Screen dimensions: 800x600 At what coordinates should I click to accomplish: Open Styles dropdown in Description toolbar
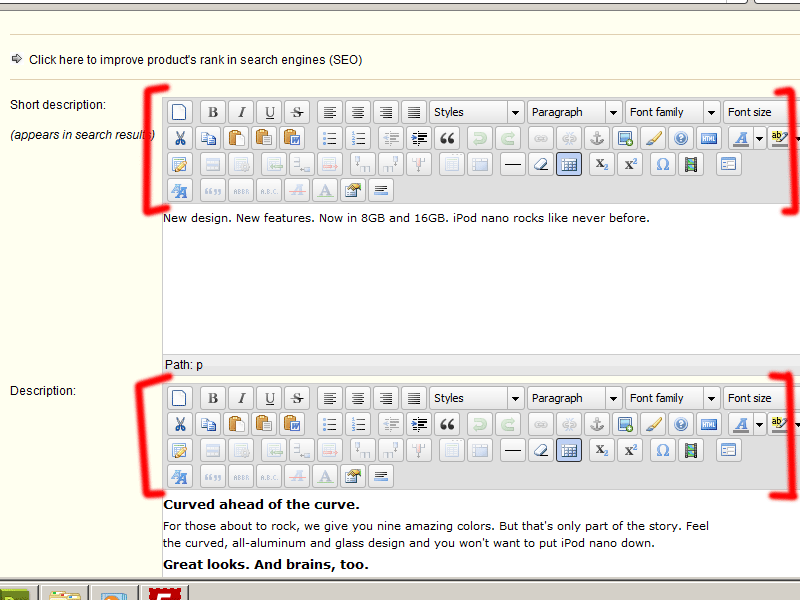pos(477,398)
